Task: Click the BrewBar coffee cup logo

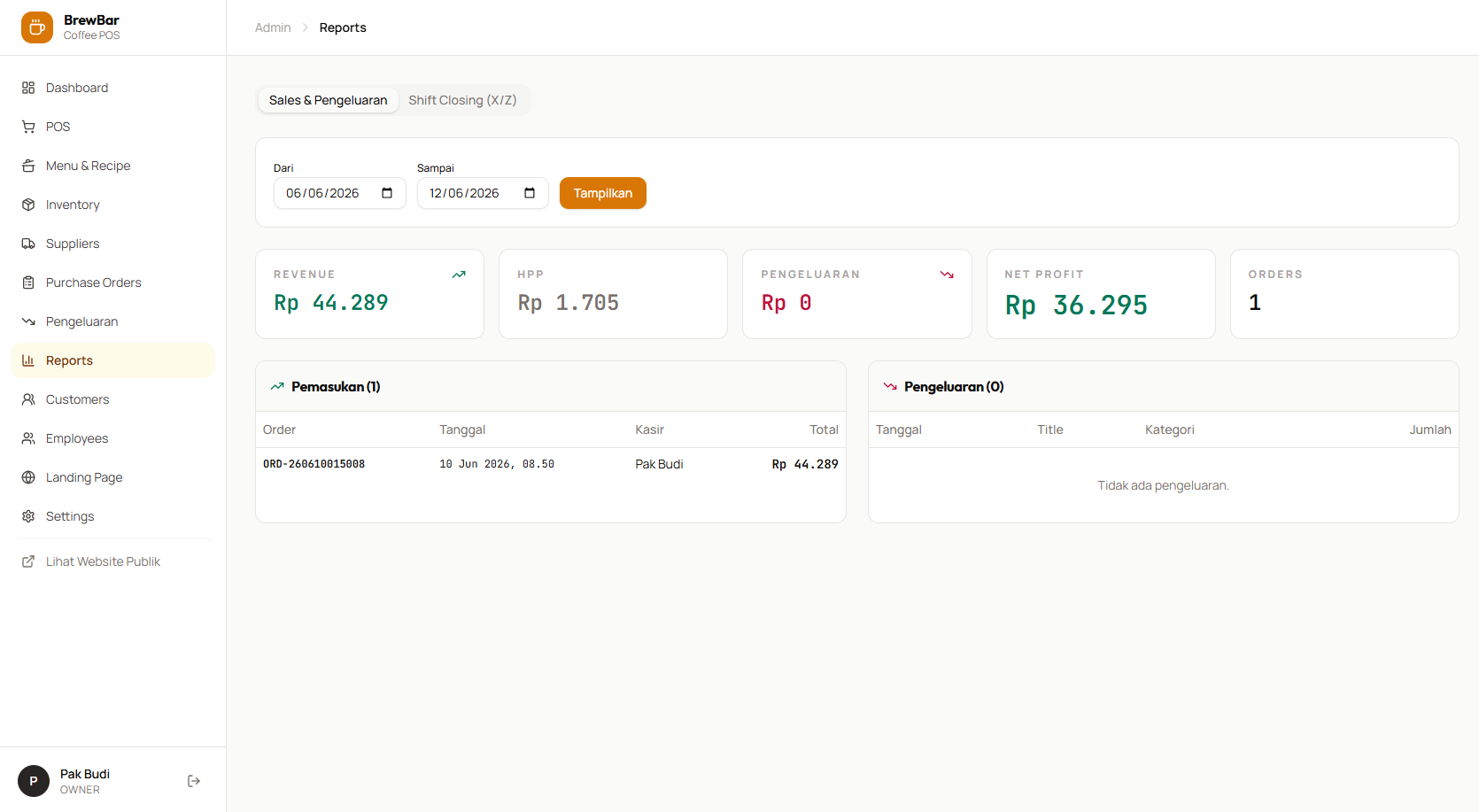Action: click(37, 27)
